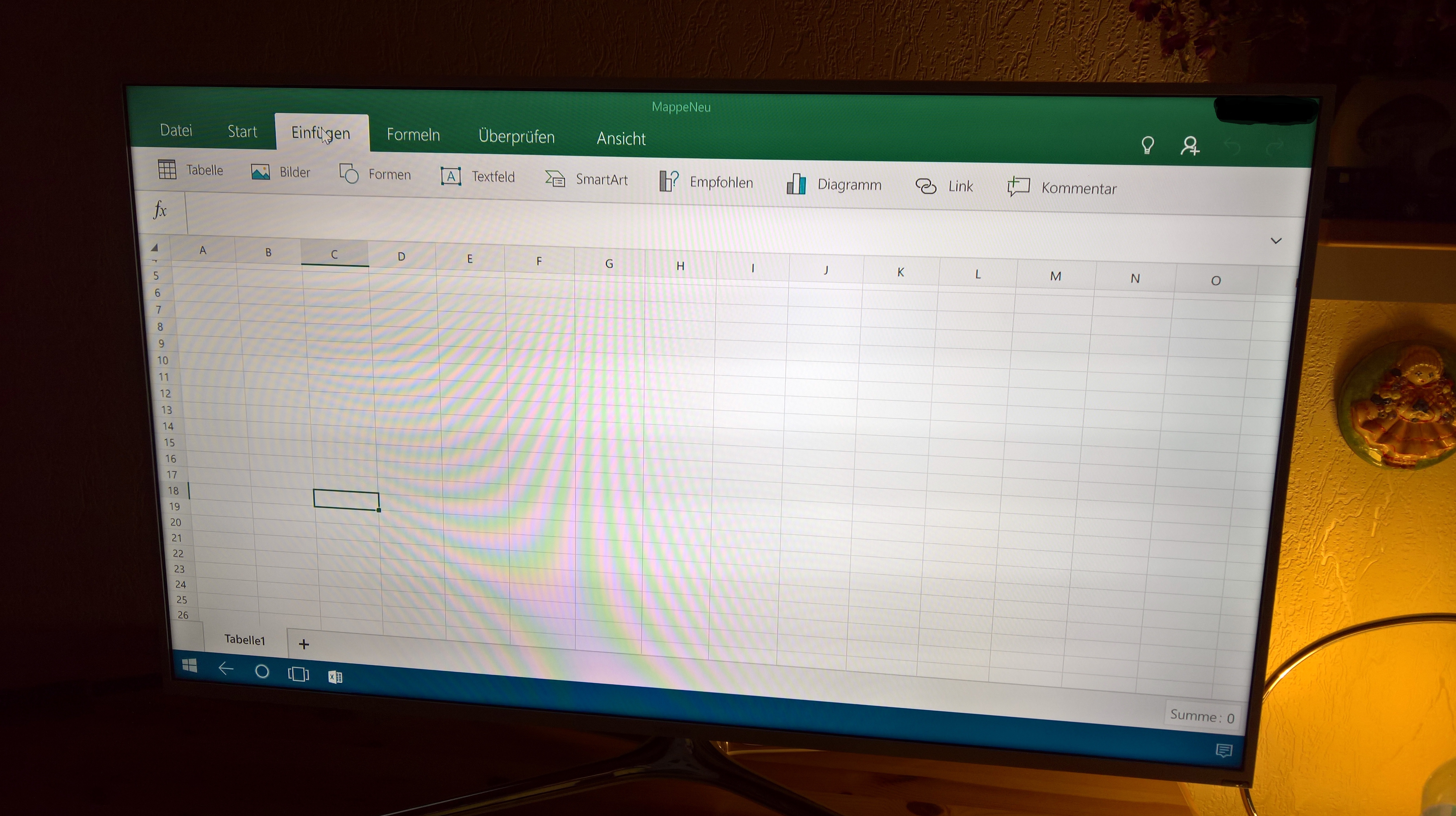Open Formen shapes gallery
Image resolution: width=1456 pixels, height=816 pixels.
coord(375,174)
